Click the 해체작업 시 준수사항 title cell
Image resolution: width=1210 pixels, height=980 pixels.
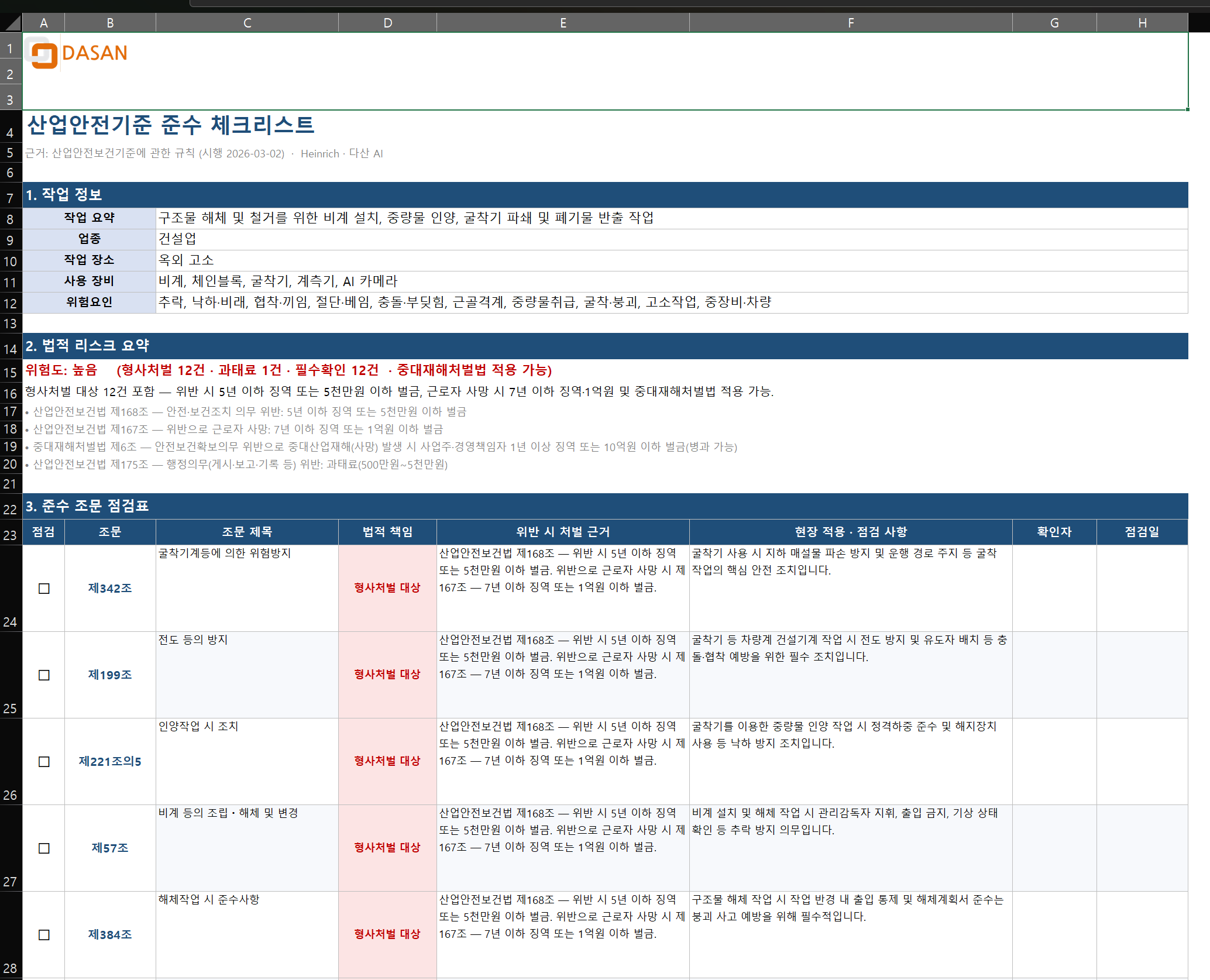tap(247, 935)
